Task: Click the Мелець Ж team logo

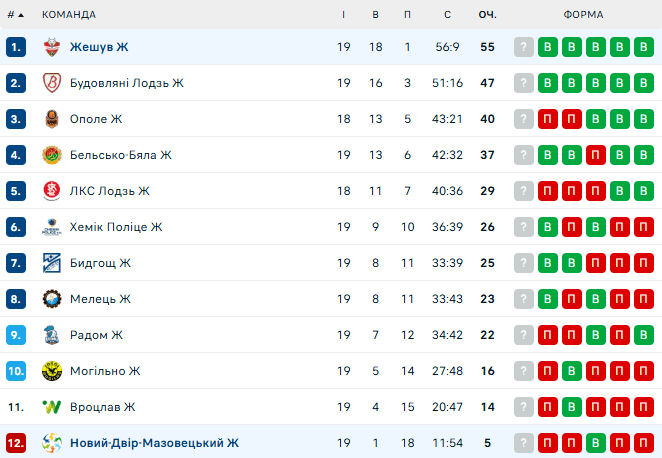Action: [x=52, y=299]
